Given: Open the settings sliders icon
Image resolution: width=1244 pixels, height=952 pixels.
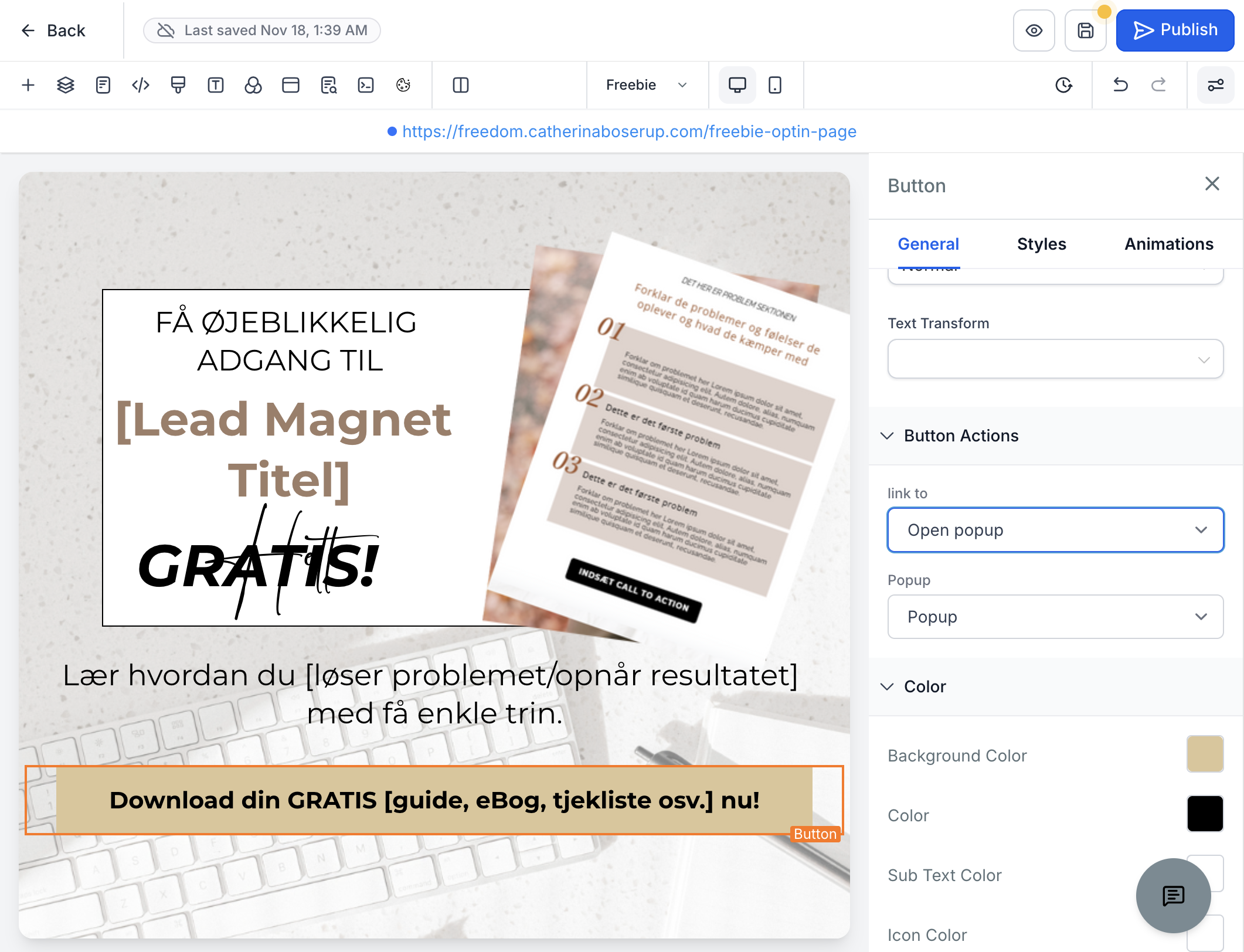Looking at the screenshot, I should click(x=1216, y=86).
